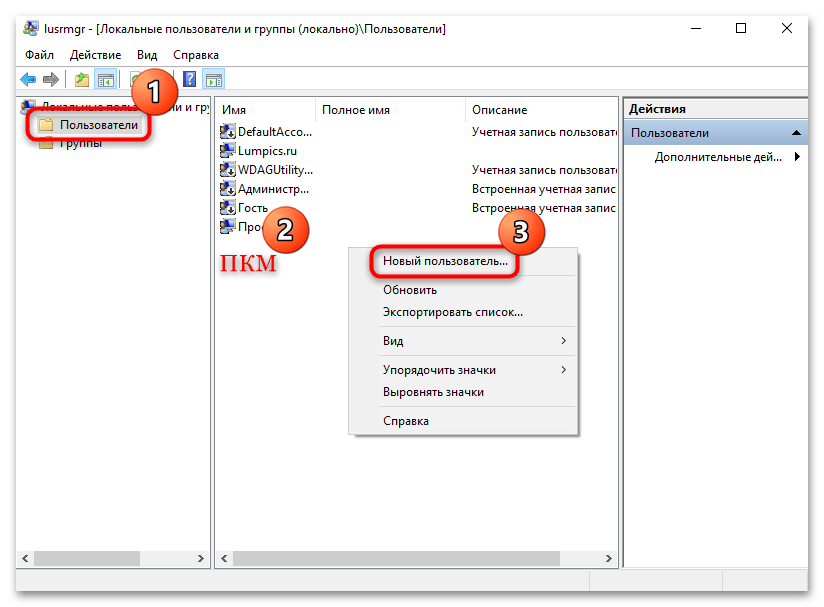Image resolution: width=824 pixels, height=607 pixels.
Task: Close the lusrmgr window
Action: (x=786, y=28)
